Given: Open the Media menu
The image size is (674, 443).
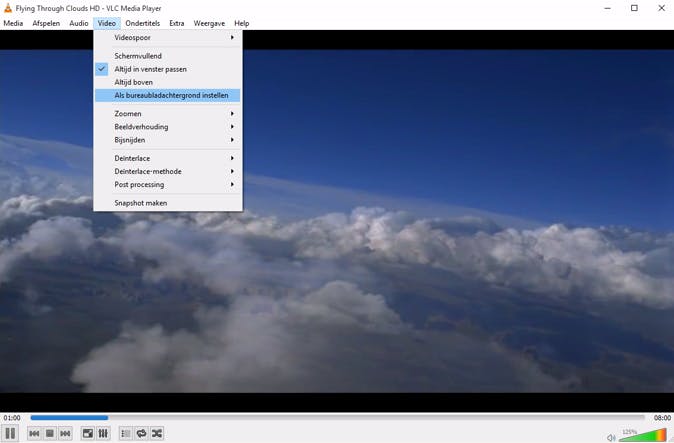Looking at the screenshot, I should (x=13, y=23).
